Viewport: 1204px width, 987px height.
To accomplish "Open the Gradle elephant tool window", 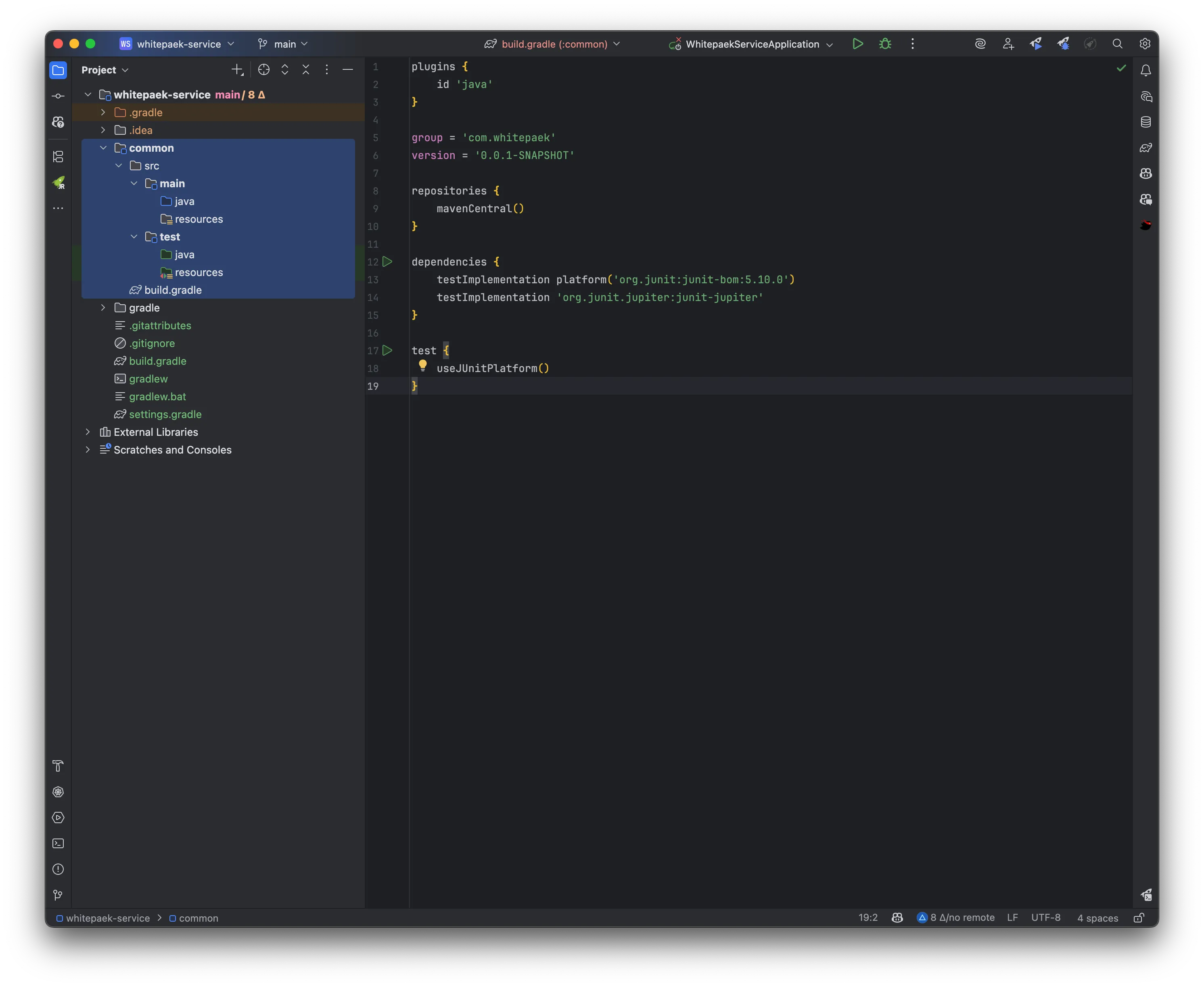I will click(x=1145, y=148).
